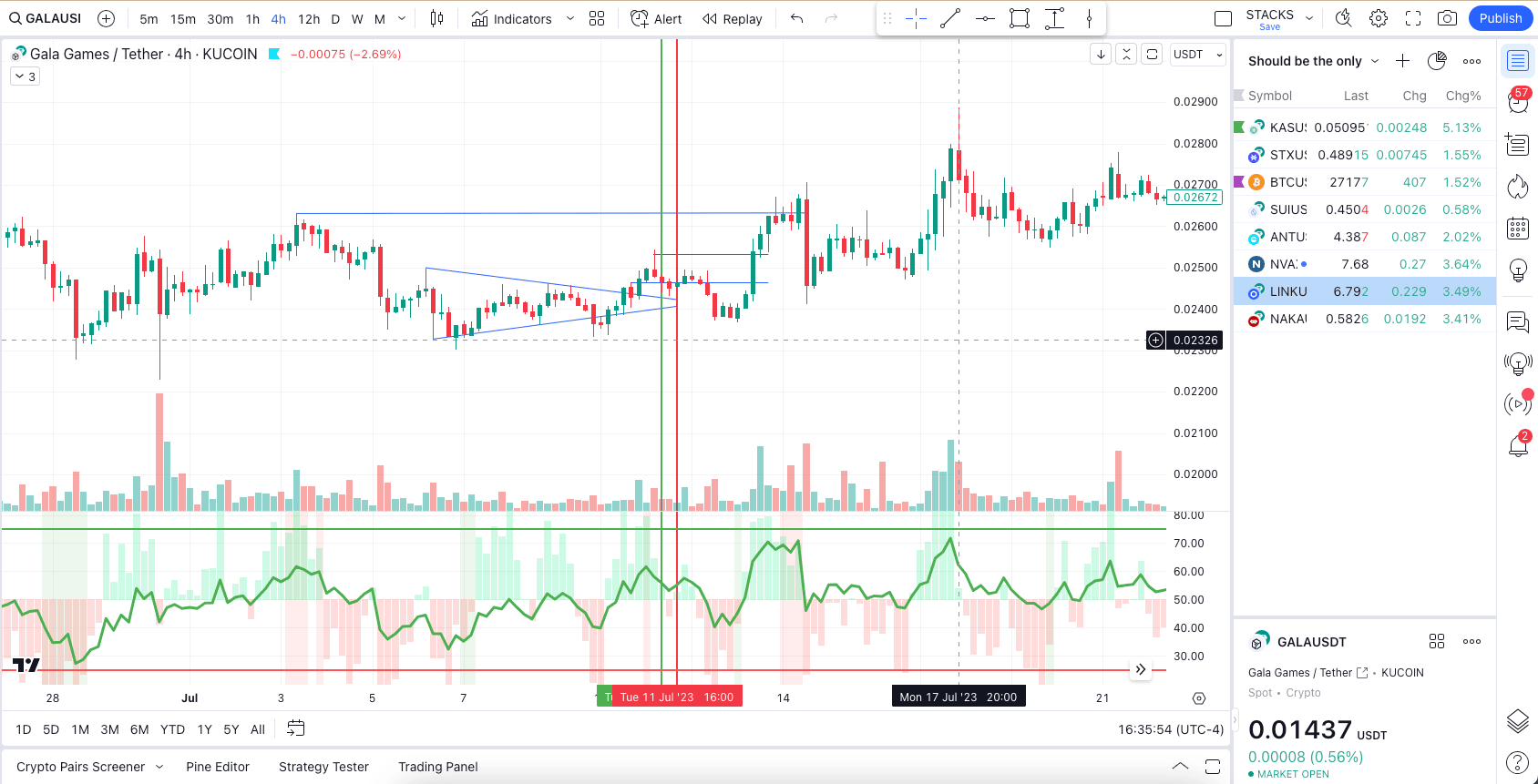Set the chart range to 1D
Image resolution: width=1538 pixels, height=784 pixels.
[x=24, y=729]
